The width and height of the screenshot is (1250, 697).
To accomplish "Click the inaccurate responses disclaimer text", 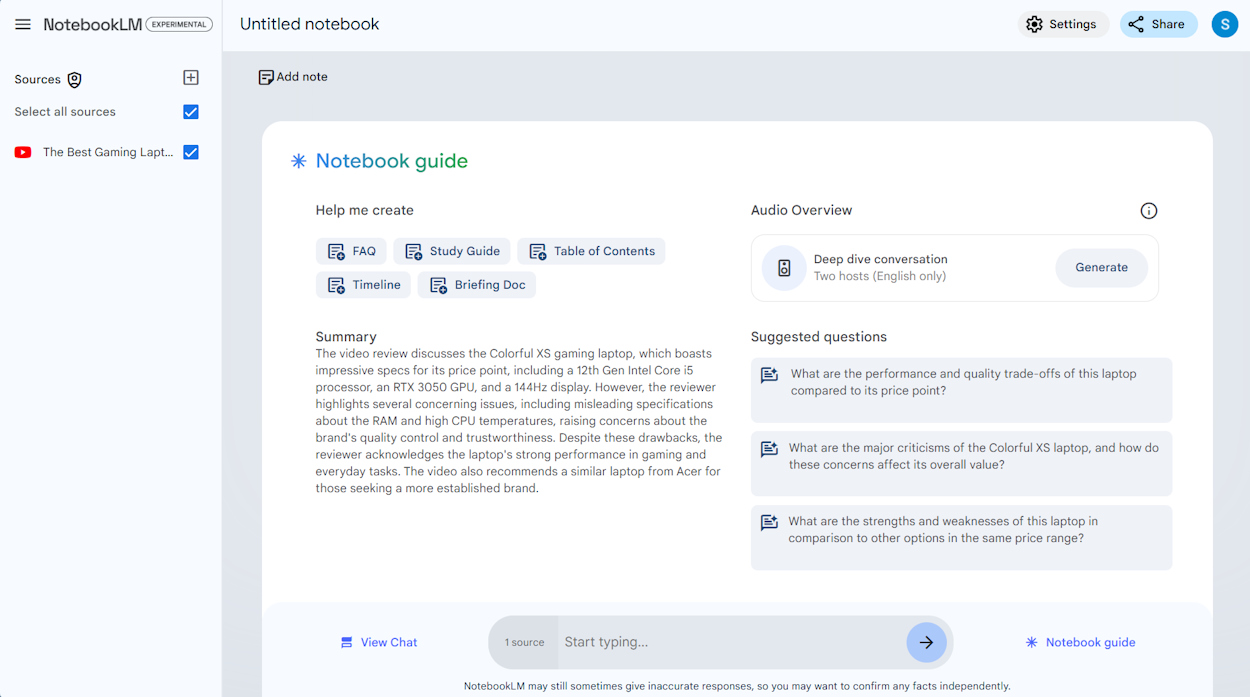I will (737, 686).
